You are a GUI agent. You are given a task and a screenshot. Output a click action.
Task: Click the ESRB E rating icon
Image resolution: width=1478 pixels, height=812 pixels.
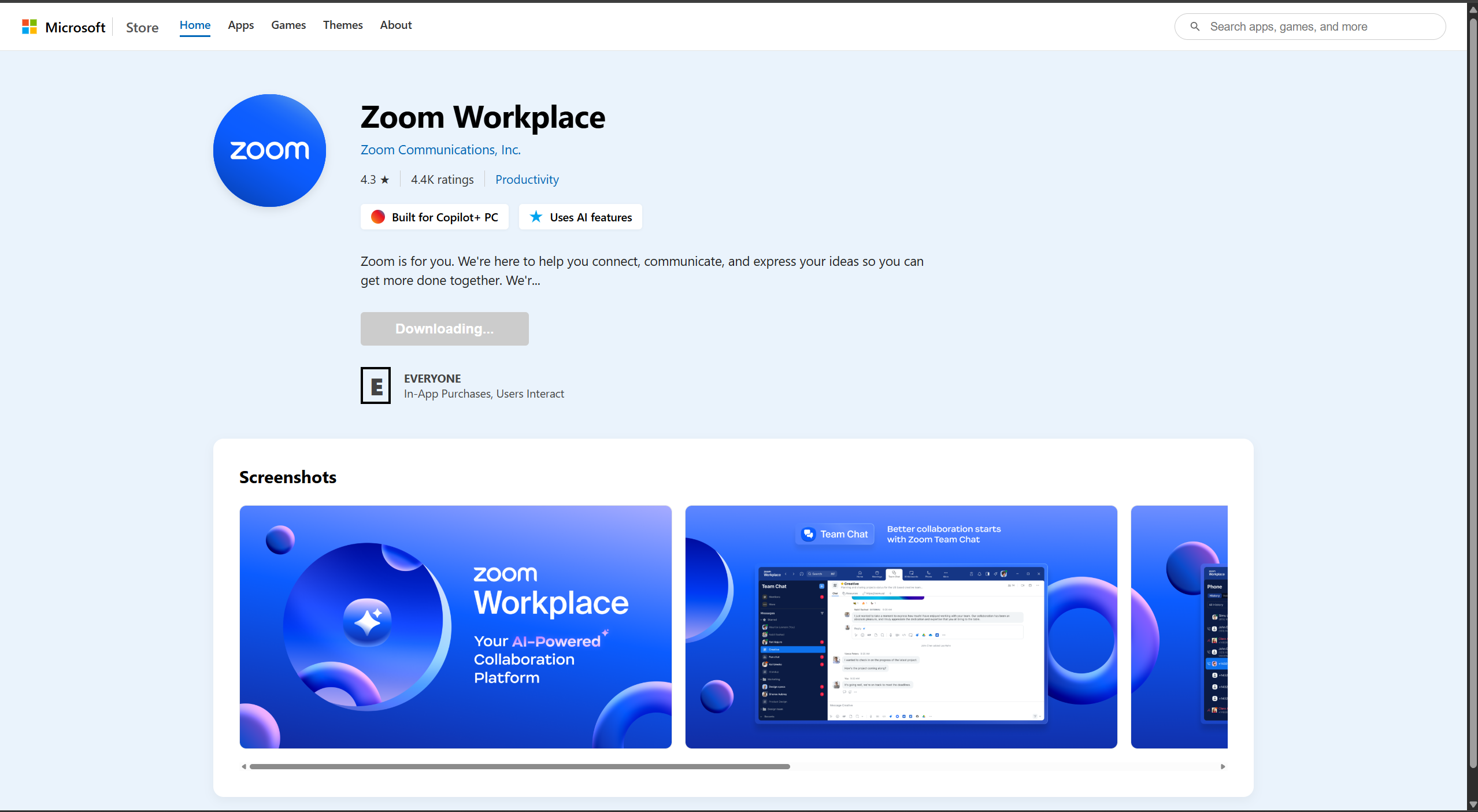coord(376,385)
